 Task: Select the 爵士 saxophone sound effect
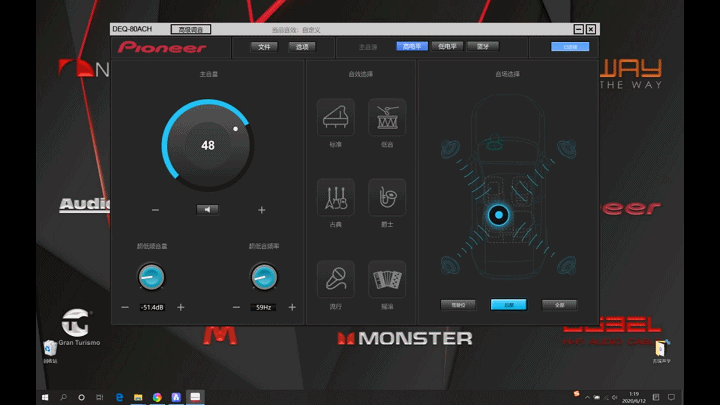point(387,197)
